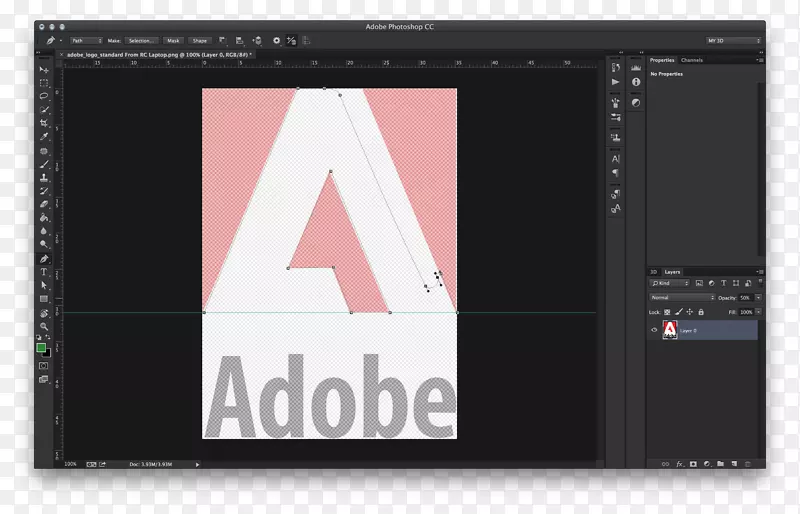This screenshot has width=800, height=514.
Task: Change screen mode at toolbox bottom
Action: click(44, 379)
